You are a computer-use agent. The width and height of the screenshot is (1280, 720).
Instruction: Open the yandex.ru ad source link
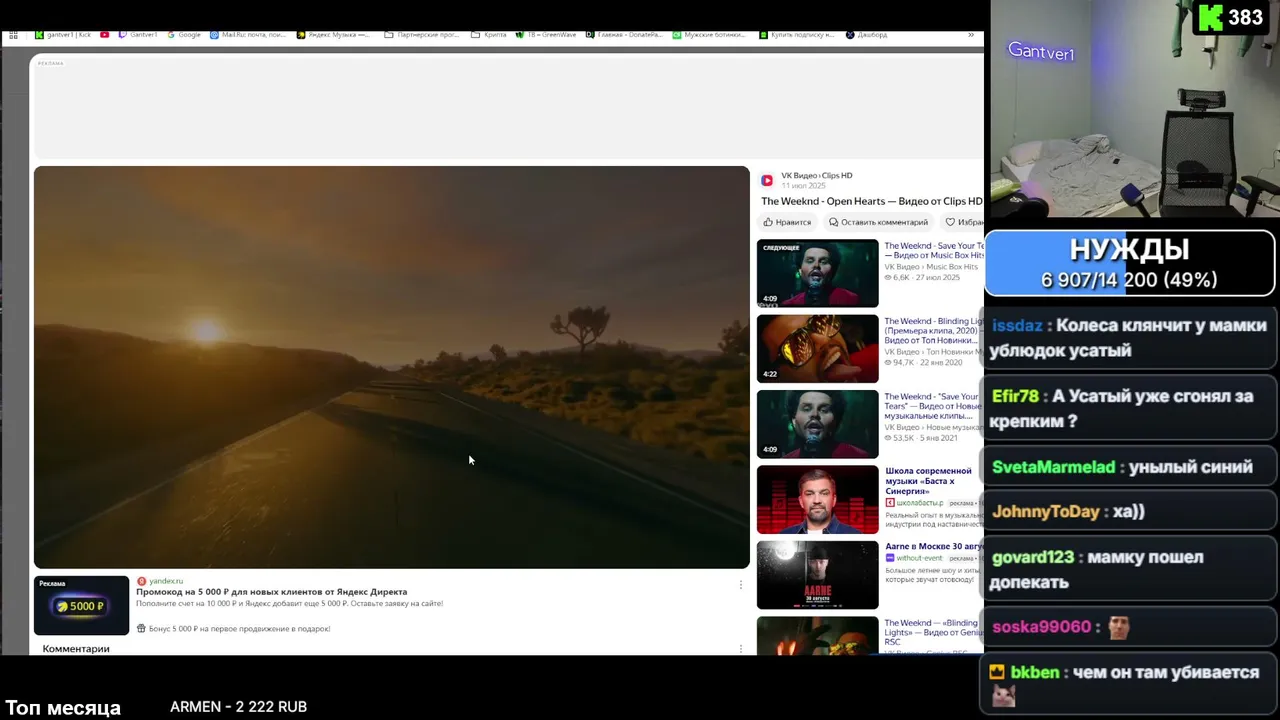(x=166, y=581)
